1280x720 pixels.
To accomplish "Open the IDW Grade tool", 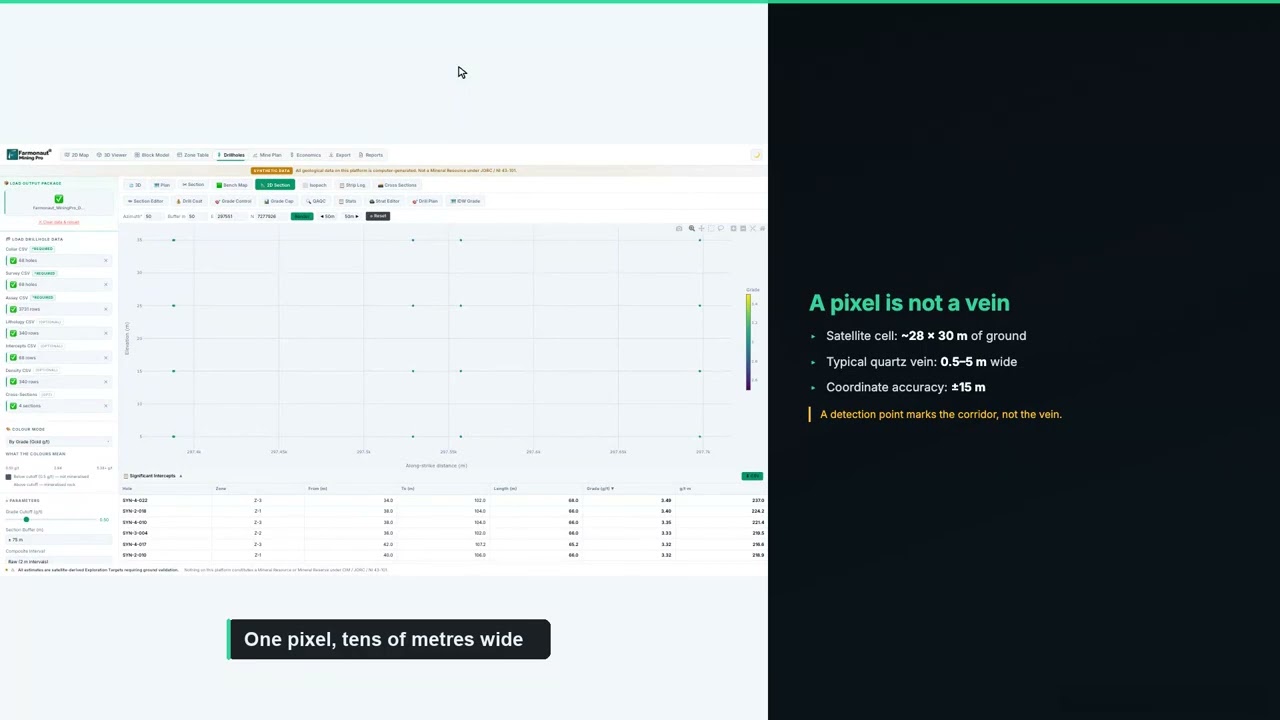I will [x=466, y=201].
